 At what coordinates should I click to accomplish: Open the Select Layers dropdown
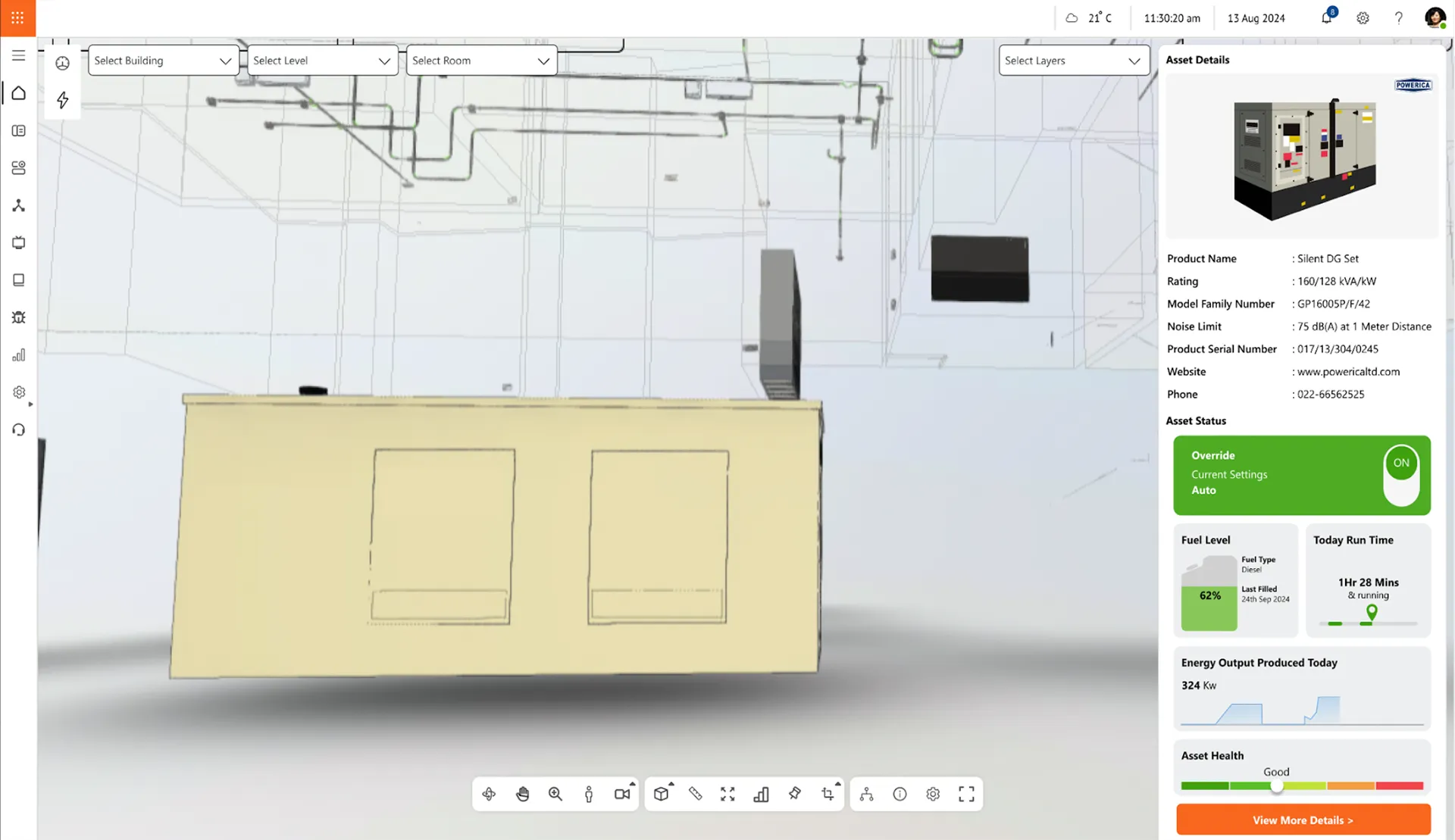(x=1072, y=61)
